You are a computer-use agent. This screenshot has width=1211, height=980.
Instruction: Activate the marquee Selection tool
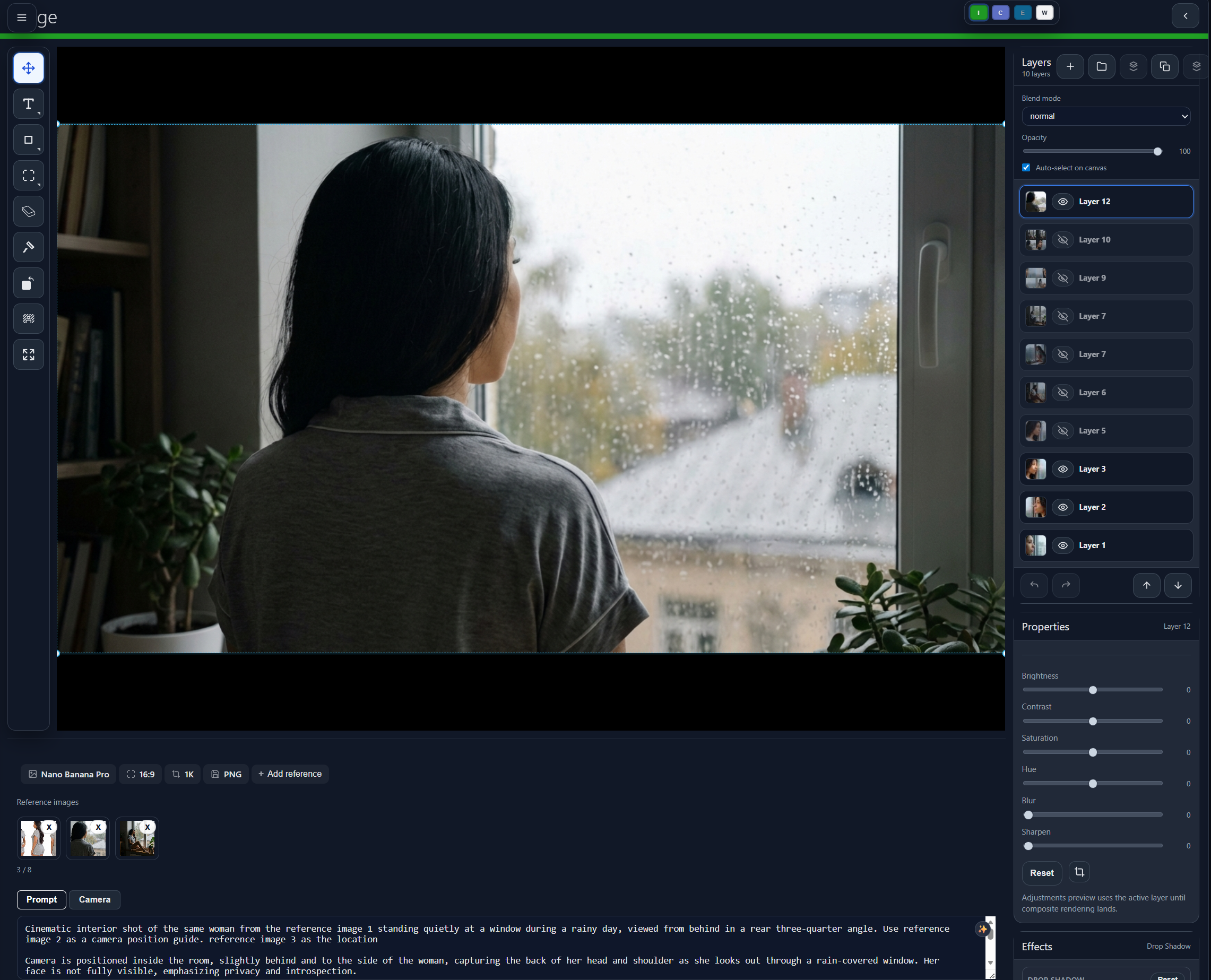point(28,175)
